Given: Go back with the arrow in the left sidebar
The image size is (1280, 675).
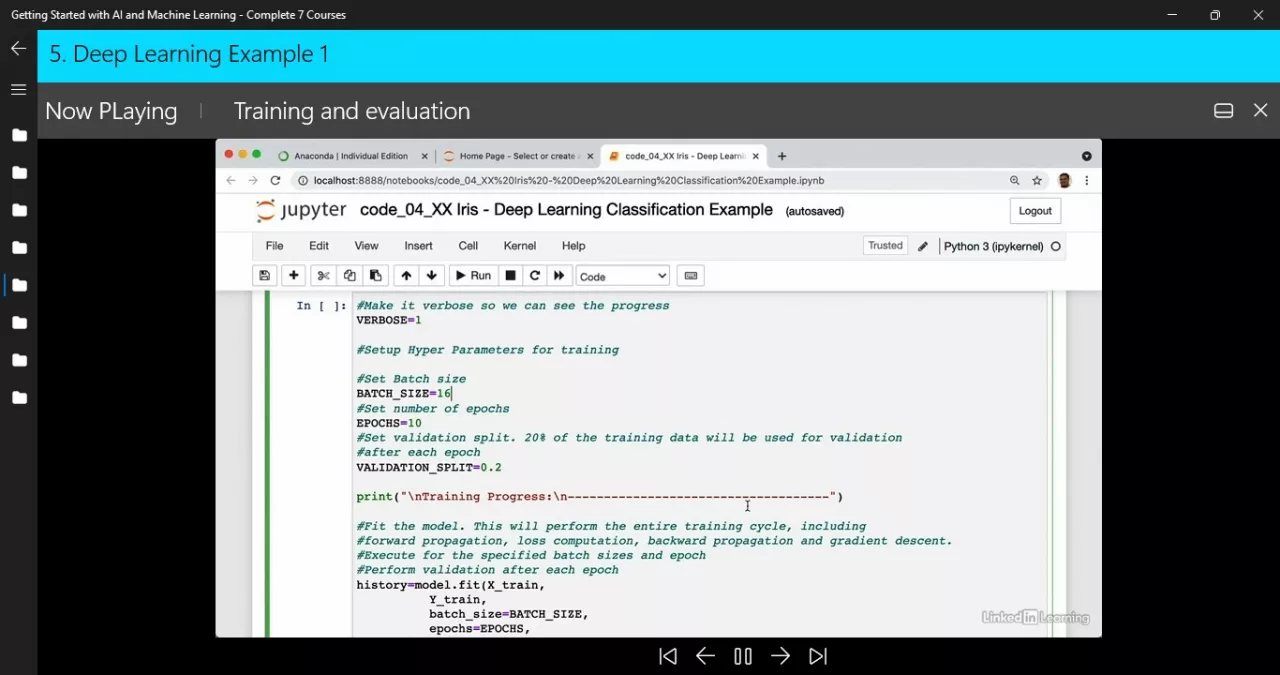Looking at the screenshot, I should (x=18, y=48).
